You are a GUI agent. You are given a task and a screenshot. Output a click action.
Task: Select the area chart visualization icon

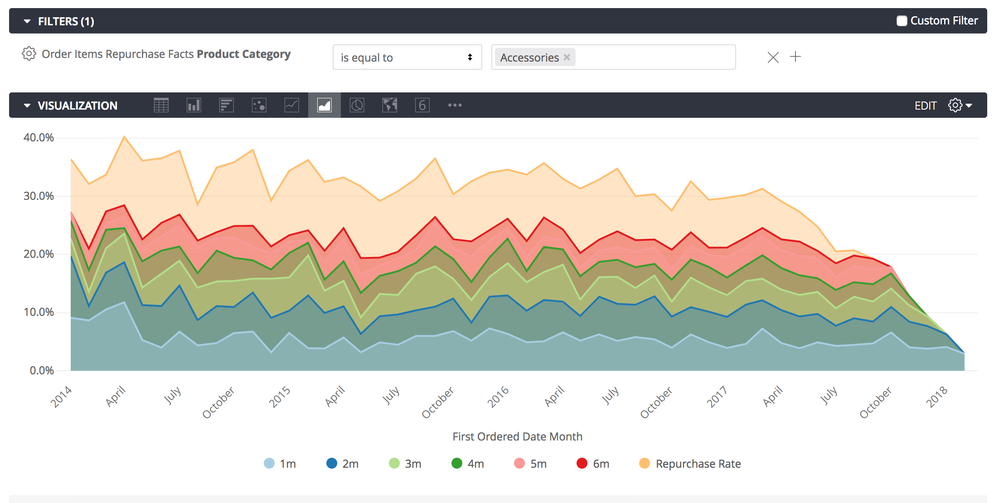[x=324, y=105]
